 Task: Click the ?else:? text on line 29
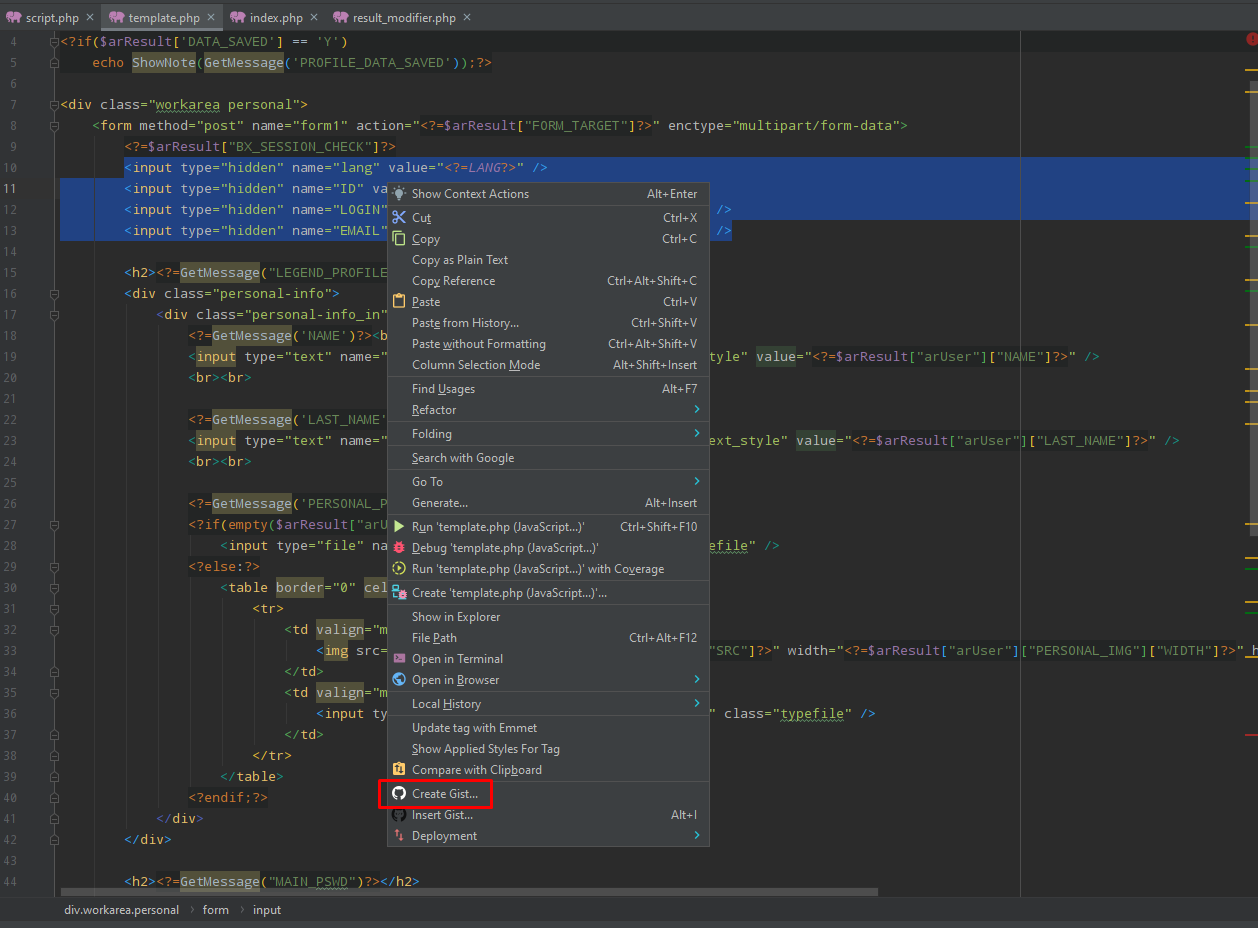[224, 567]
